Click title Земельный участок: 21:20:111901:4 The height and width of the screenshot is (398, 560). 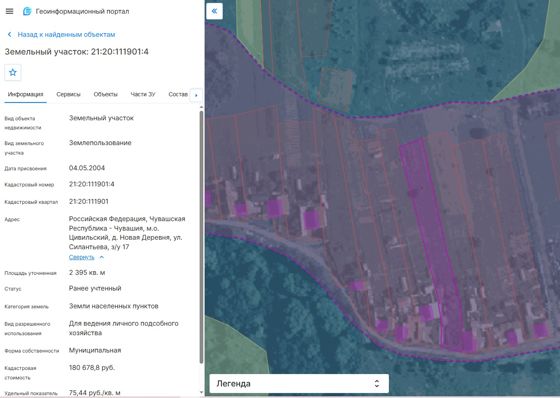pos(76,52)
